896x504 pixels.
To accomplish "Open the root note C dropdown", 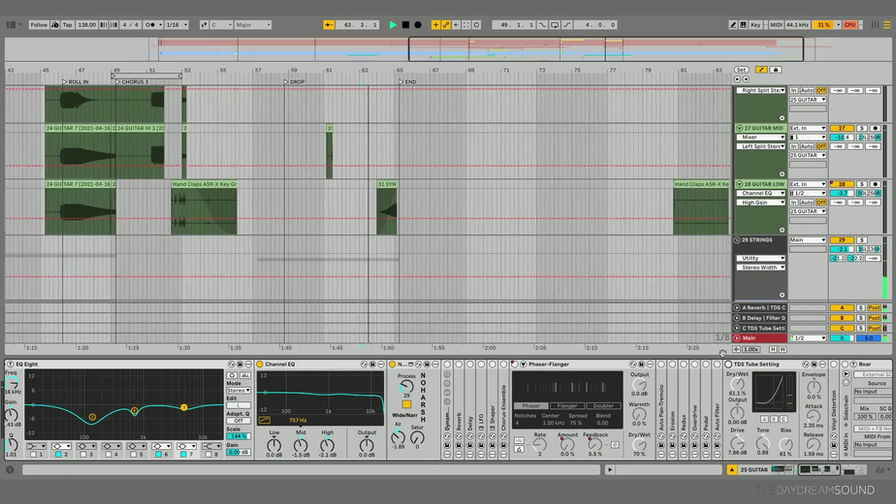I will [221, 25].
